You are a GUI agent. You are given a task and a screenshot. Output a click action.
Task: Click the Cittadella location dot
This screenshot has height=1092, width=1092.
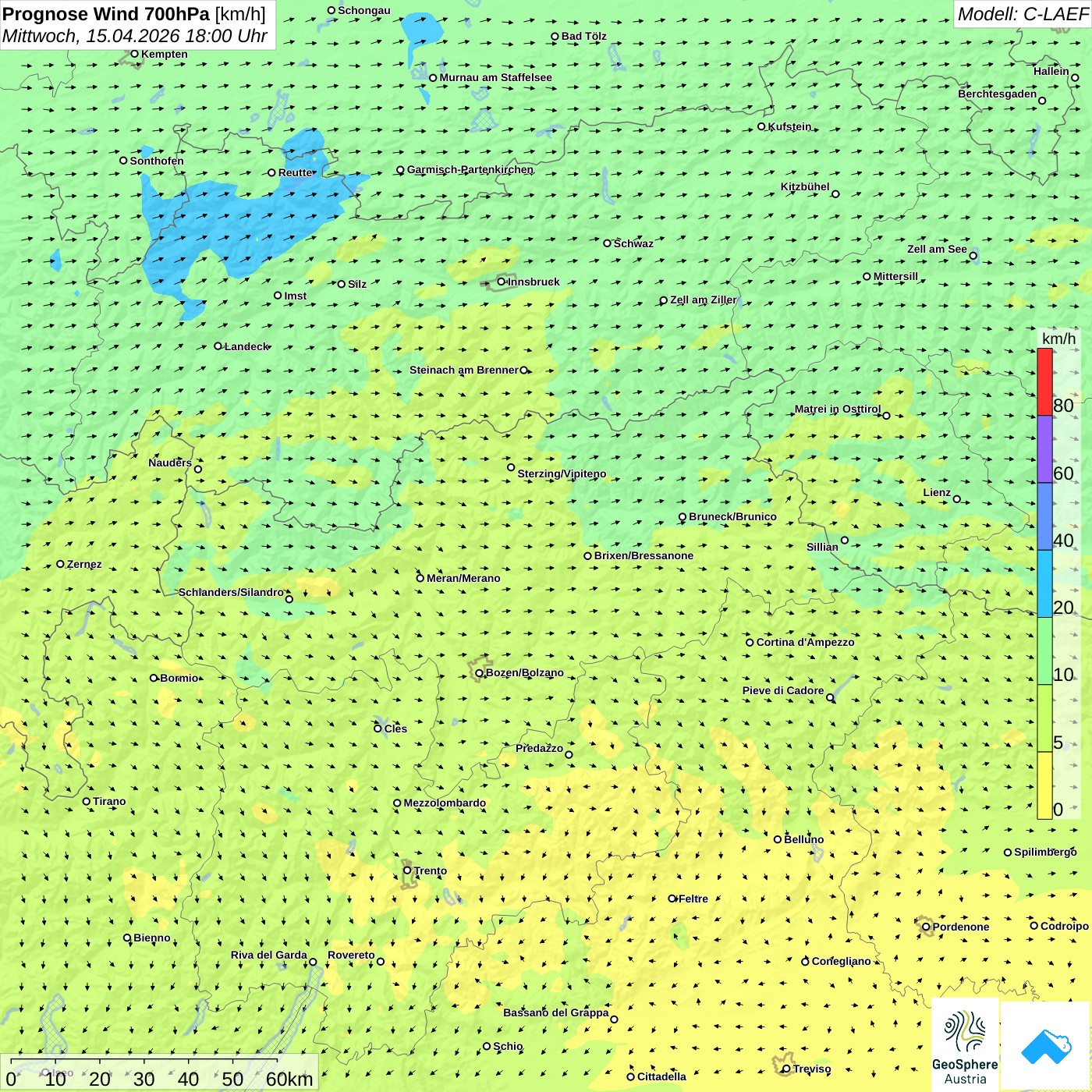pos(631,1077)
